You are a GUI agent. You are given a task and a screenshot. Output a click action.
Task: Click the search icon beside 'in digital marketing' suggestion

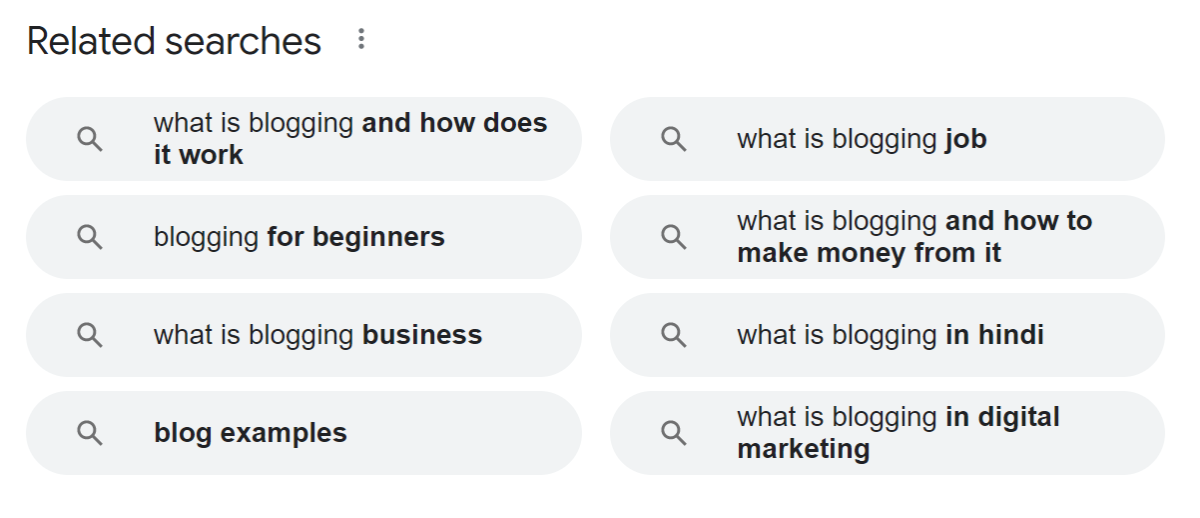[x=674, y=433]
